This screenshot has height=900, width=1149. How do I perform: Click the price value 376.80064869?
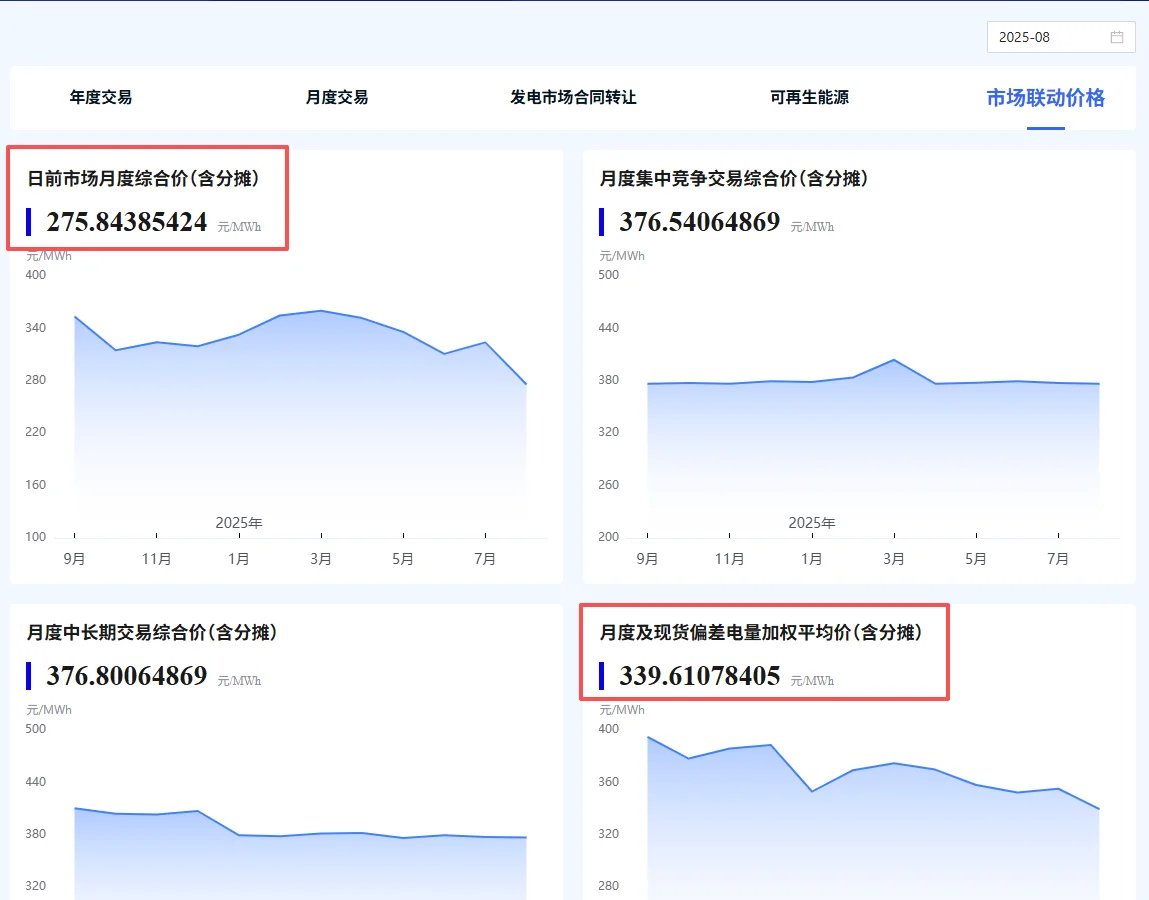[127, 676]
